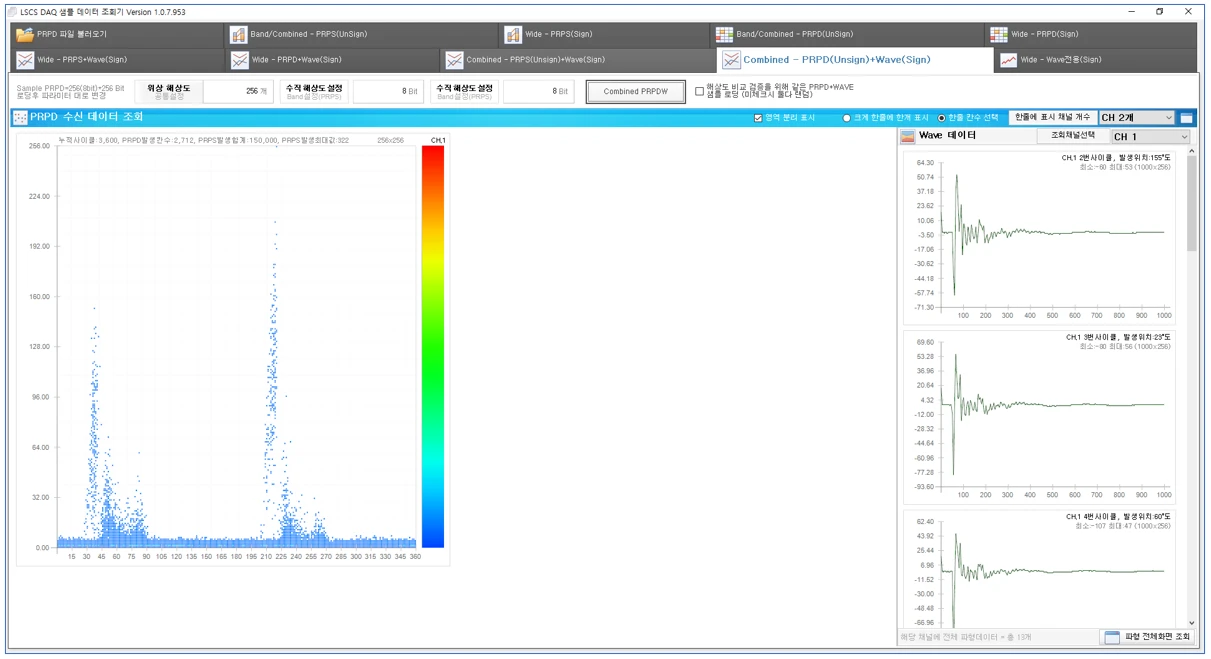Click grid icon of Band/Combined PRPD tab

pos(724,35)
